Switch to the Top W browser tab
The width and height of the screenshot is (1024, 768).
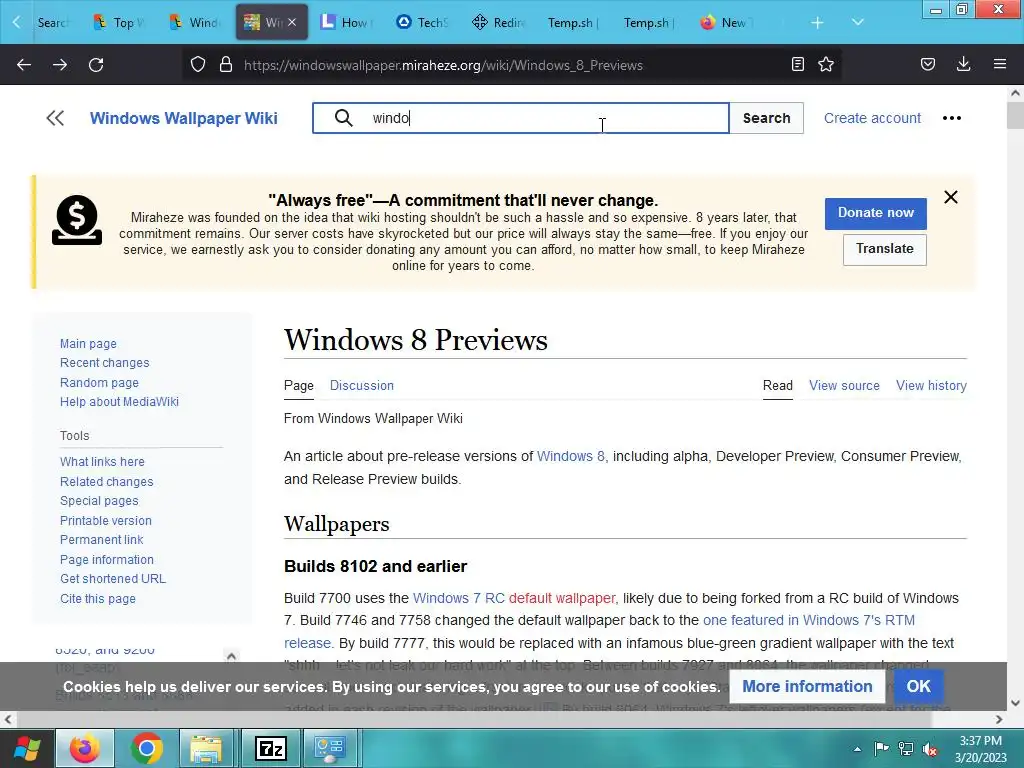click(x=120, y=23)
